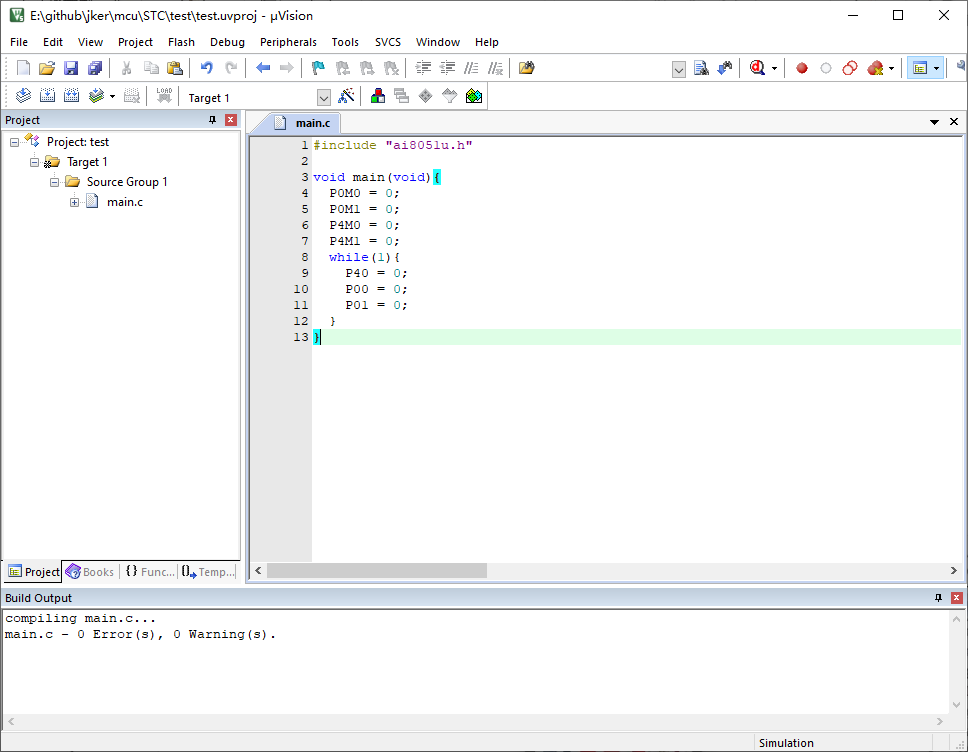Viewport: 968px width, 752px height.
Task: Collapse the Target 1 tree node
Action: coord(35,162)
